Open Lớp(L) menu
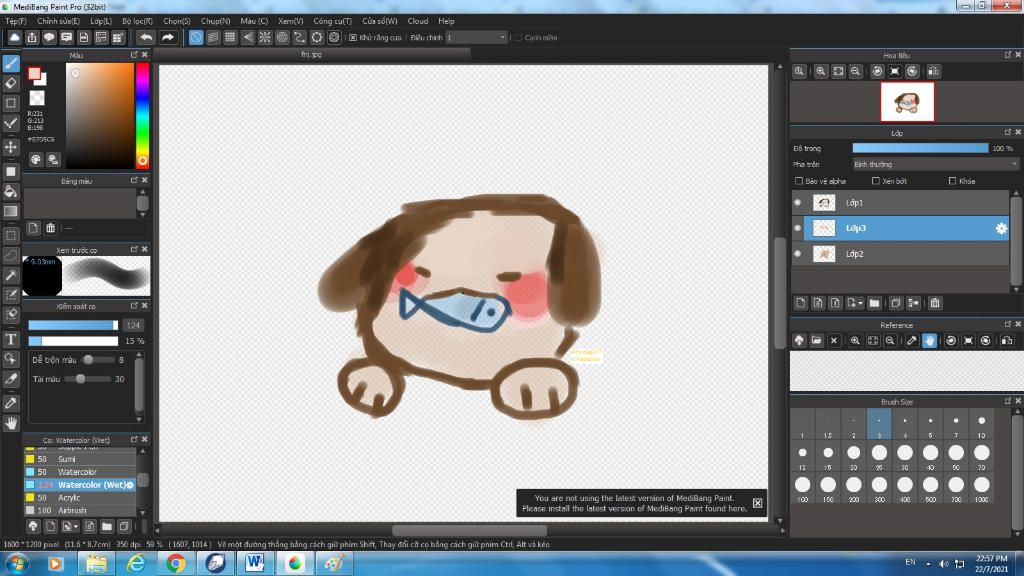The image size is (1024, 576). tap(101, 21)
